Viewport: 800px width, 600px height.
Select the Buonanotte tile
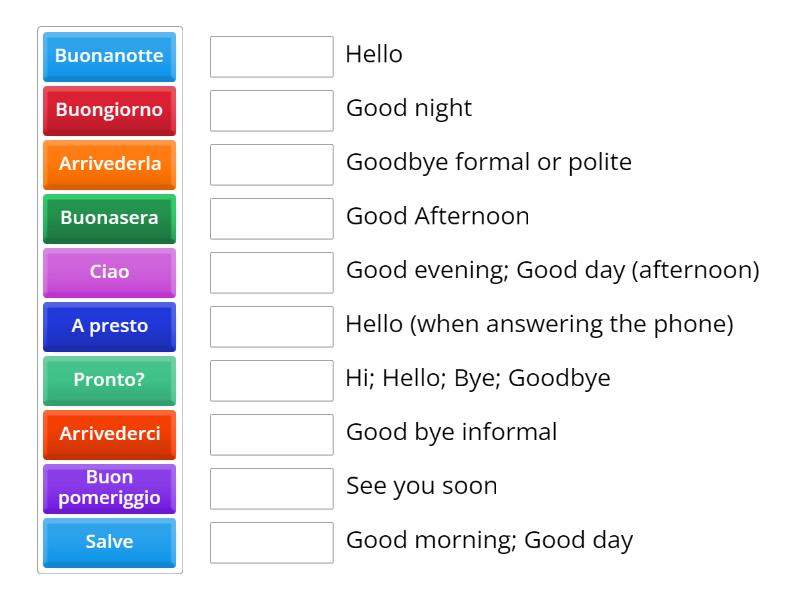[x=109, y=57]
